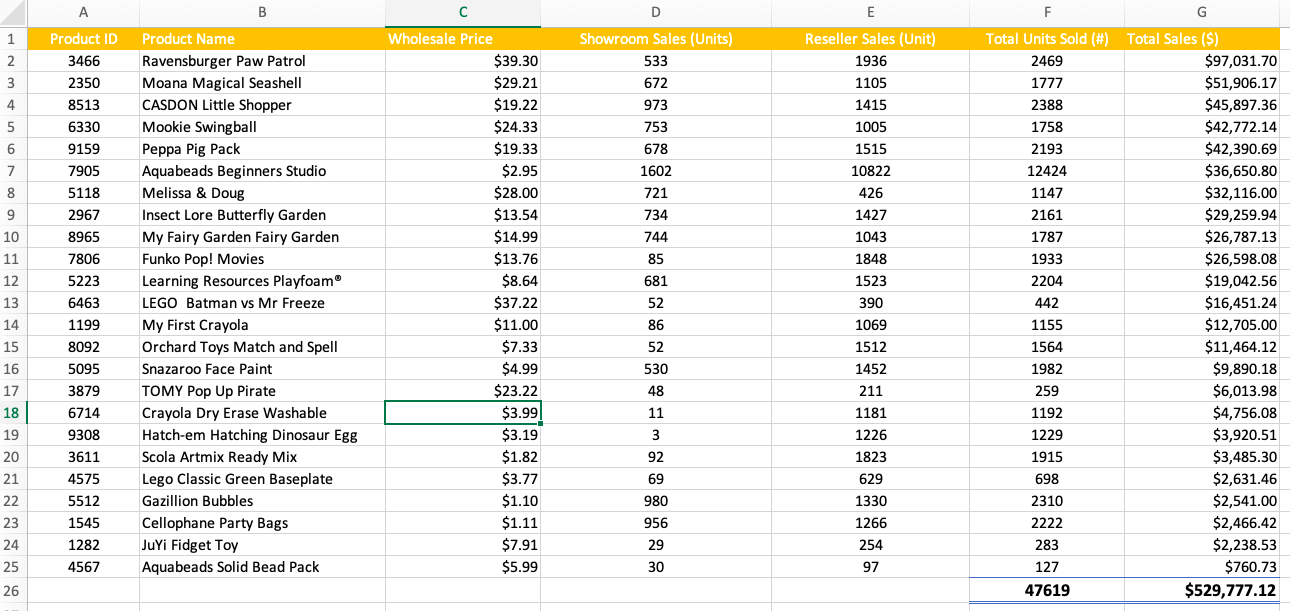Click the grand total $529,777.12 cell
This screenshot has width=1290, height=611.
point(1201,590)
